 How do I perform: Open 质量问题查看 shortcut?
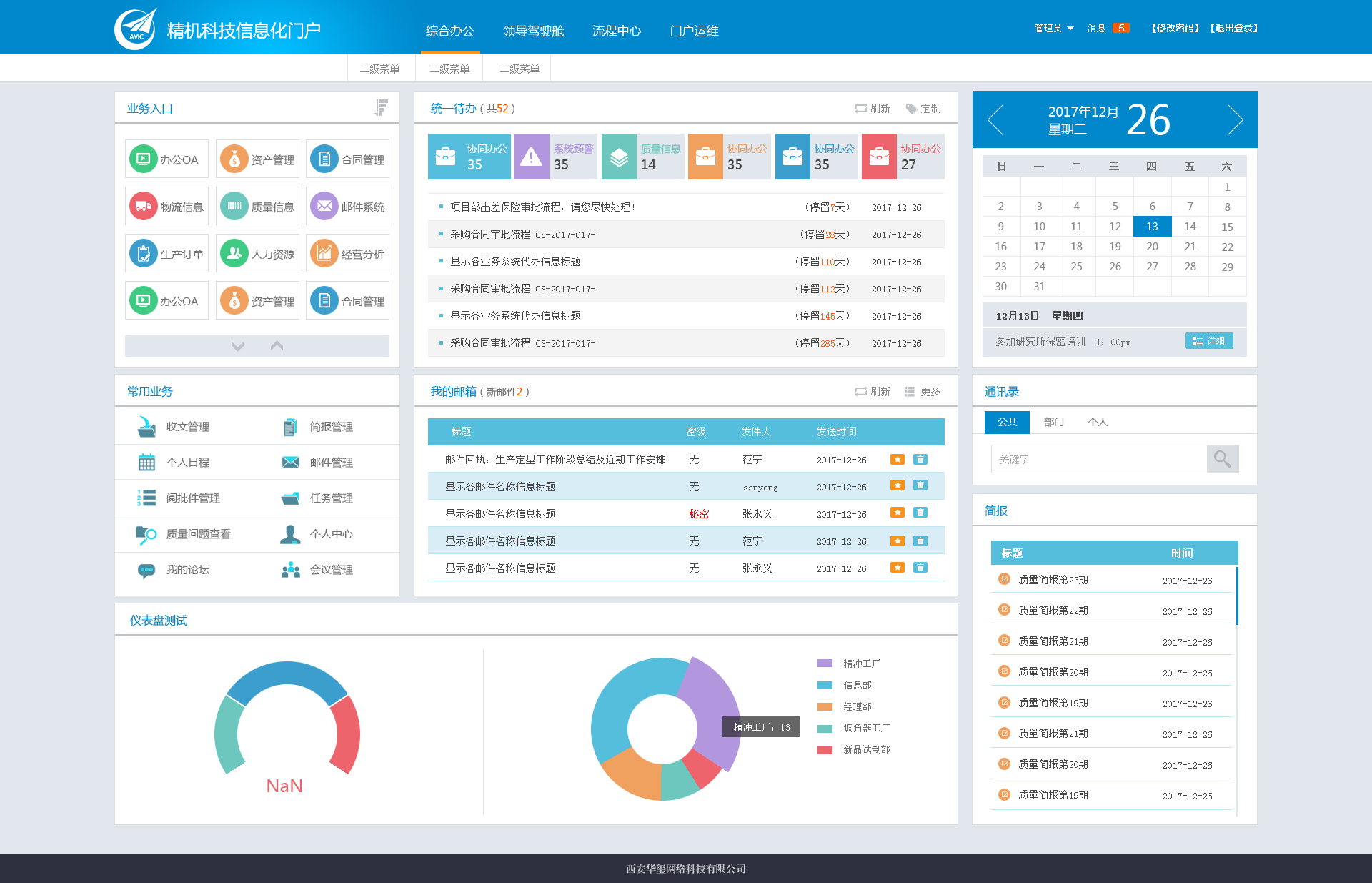click(x=184, y=534)
